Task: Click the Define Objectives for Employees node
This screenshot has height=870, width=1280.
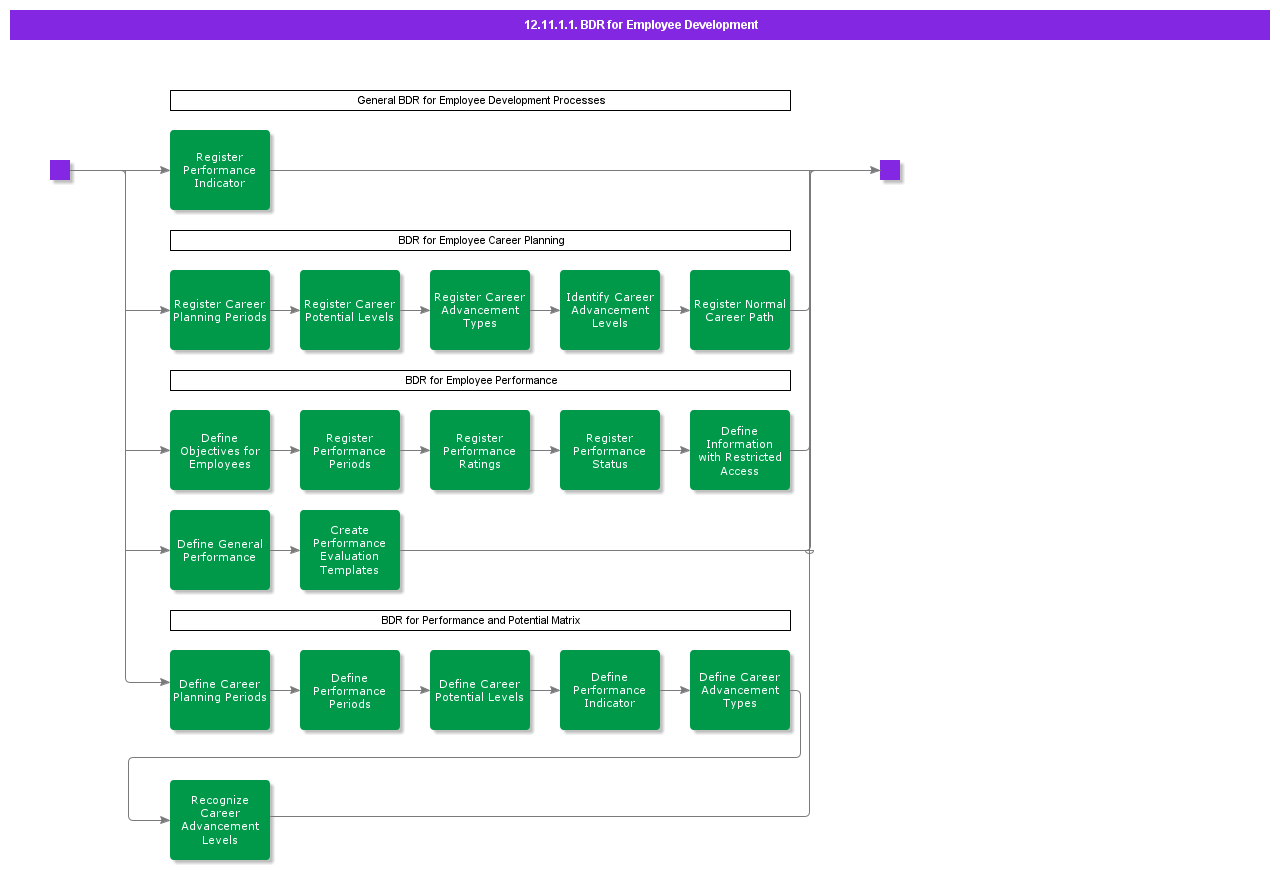Action: click(x=220, y=450)
